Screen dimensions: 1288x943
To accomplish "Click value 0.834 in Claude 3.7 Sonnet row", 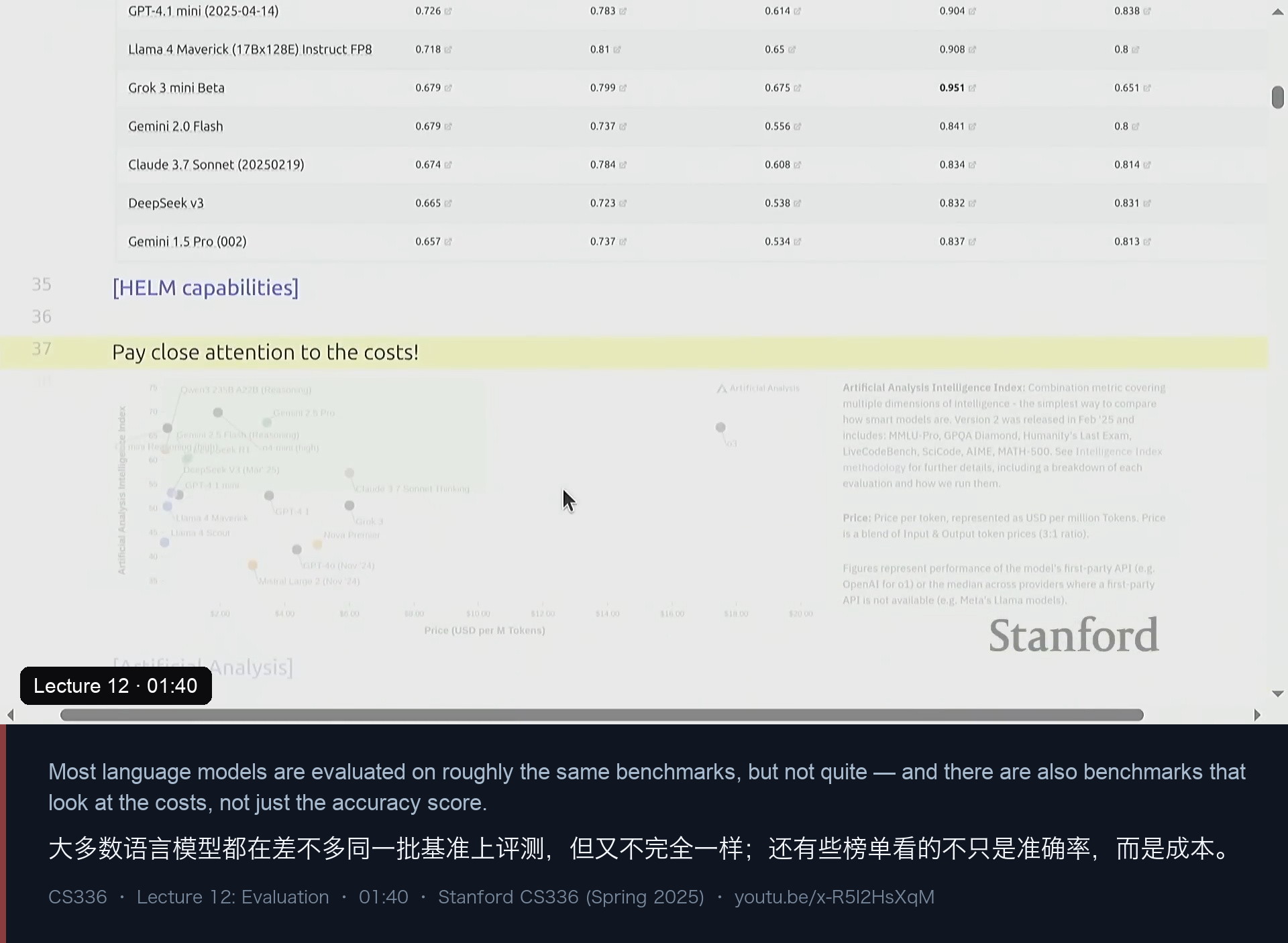I will [x=952, y=165].
